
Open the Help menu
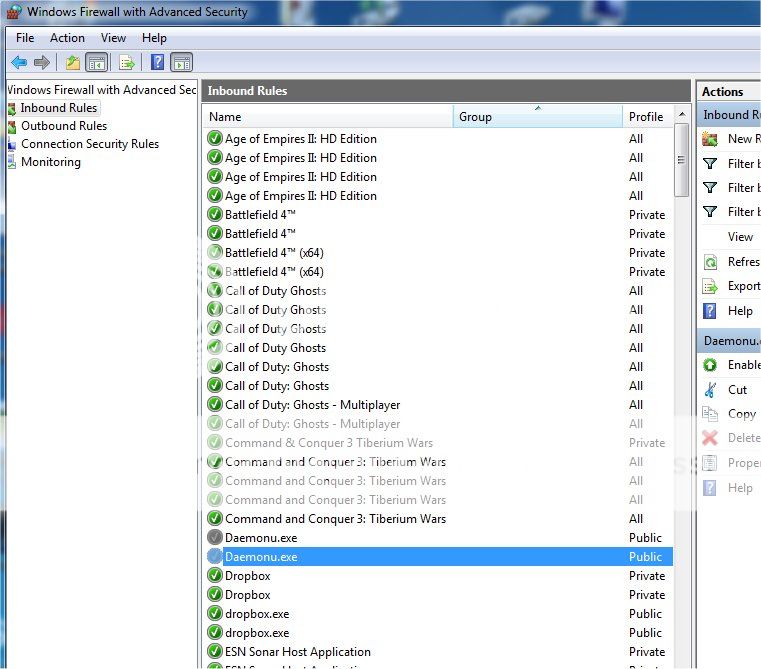pyautogui.click(x=154, y=38)
